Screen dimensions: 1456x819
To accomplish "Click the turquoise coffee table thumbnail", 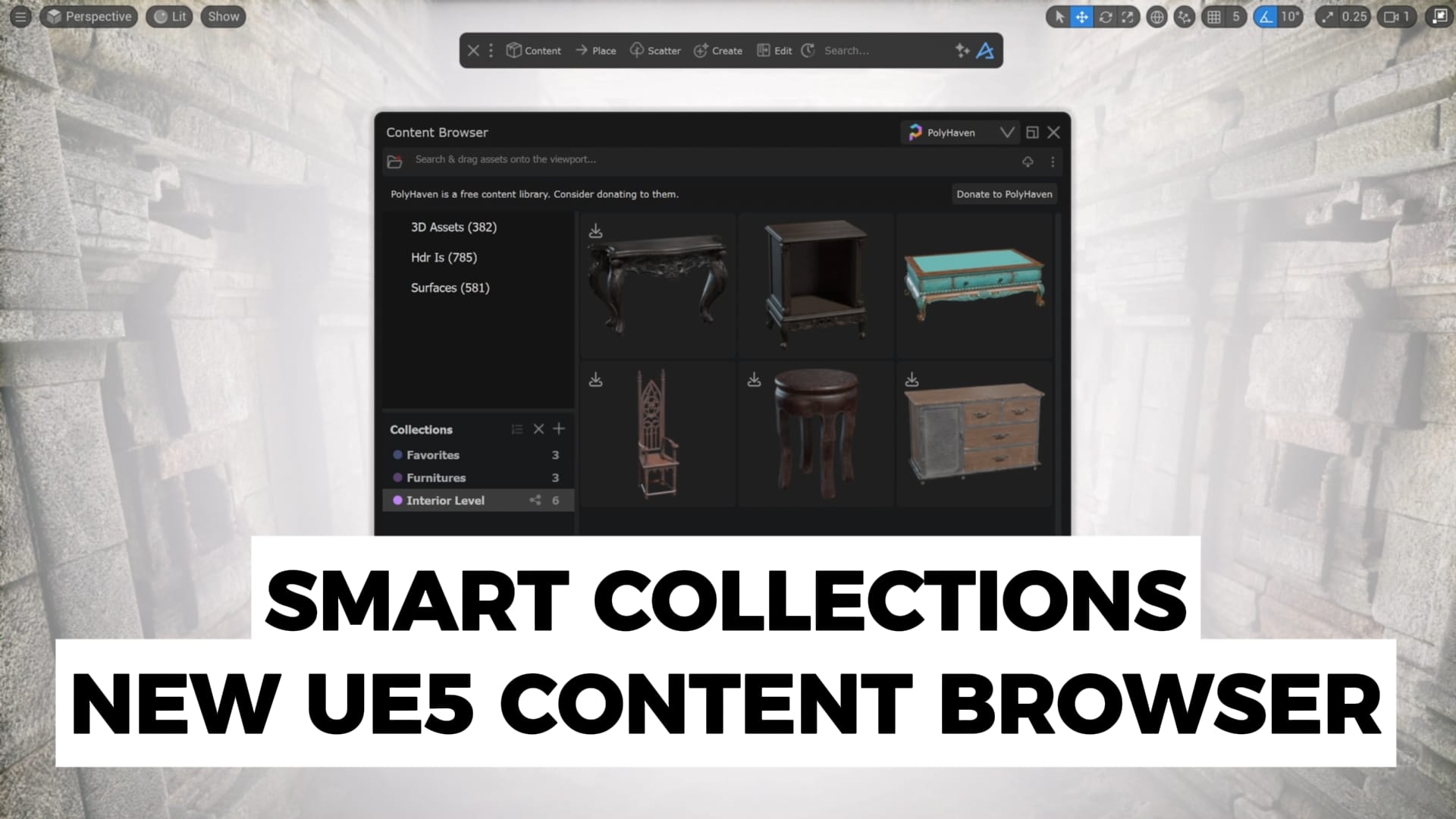I will (x=974, y=284).
